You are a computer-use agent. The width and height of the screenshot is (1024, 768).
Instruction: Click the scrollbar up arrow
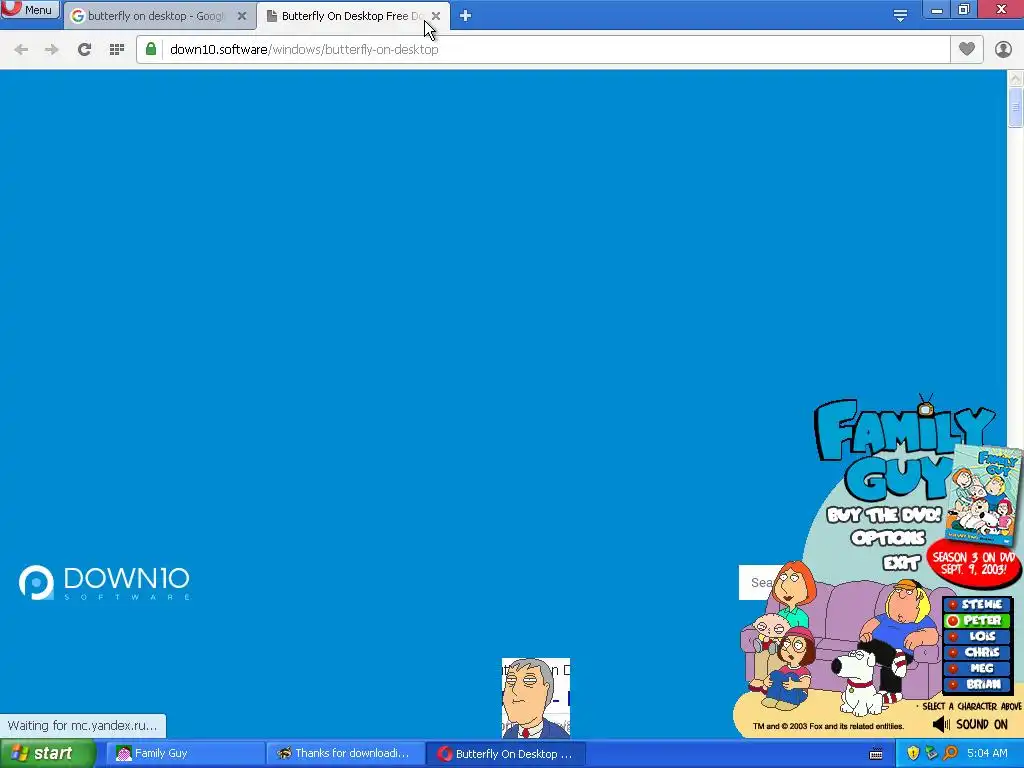tap(1016, 79)
